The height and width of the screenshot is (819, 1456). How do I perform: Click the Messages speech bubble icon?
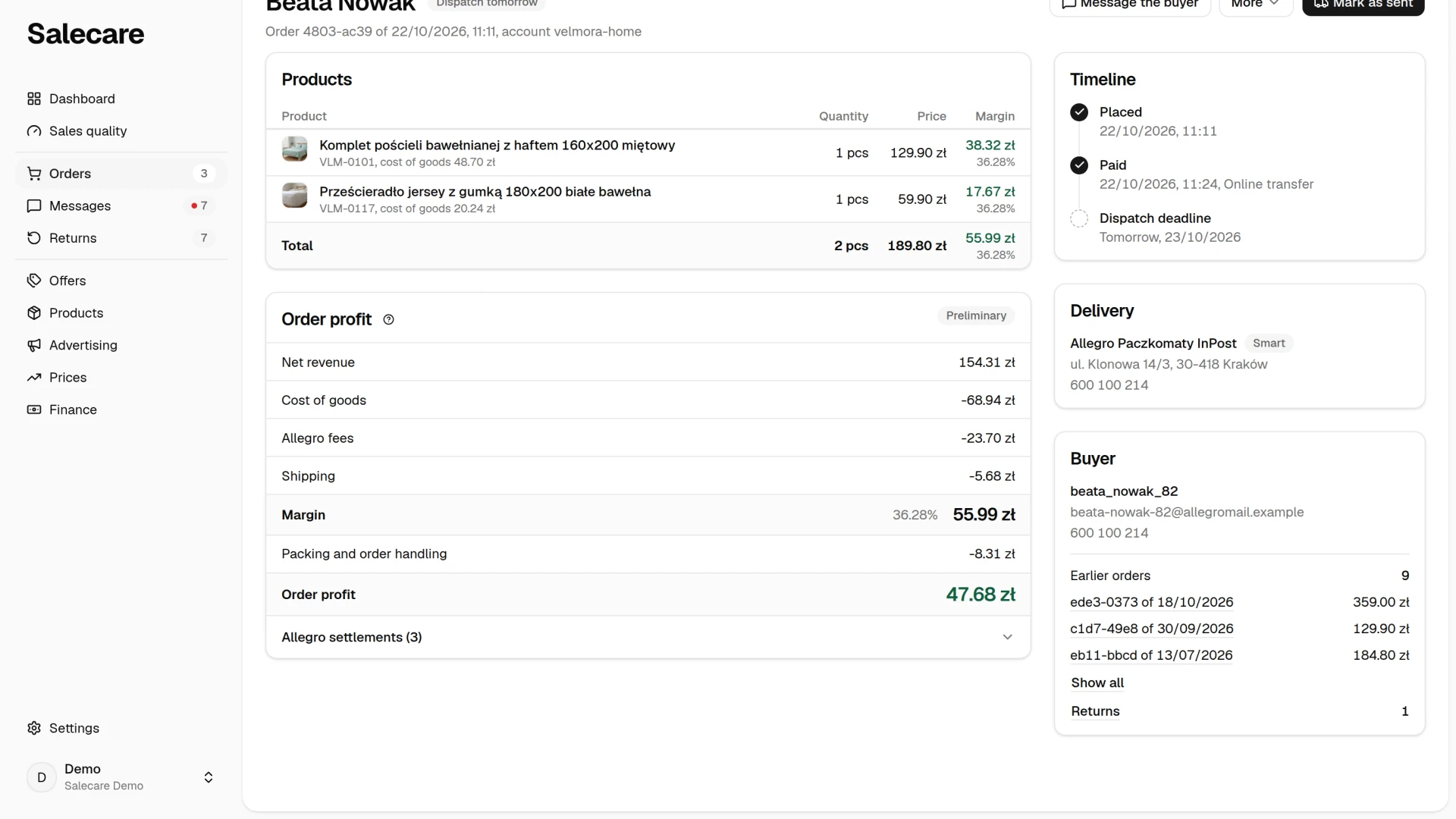pos(34,206)
